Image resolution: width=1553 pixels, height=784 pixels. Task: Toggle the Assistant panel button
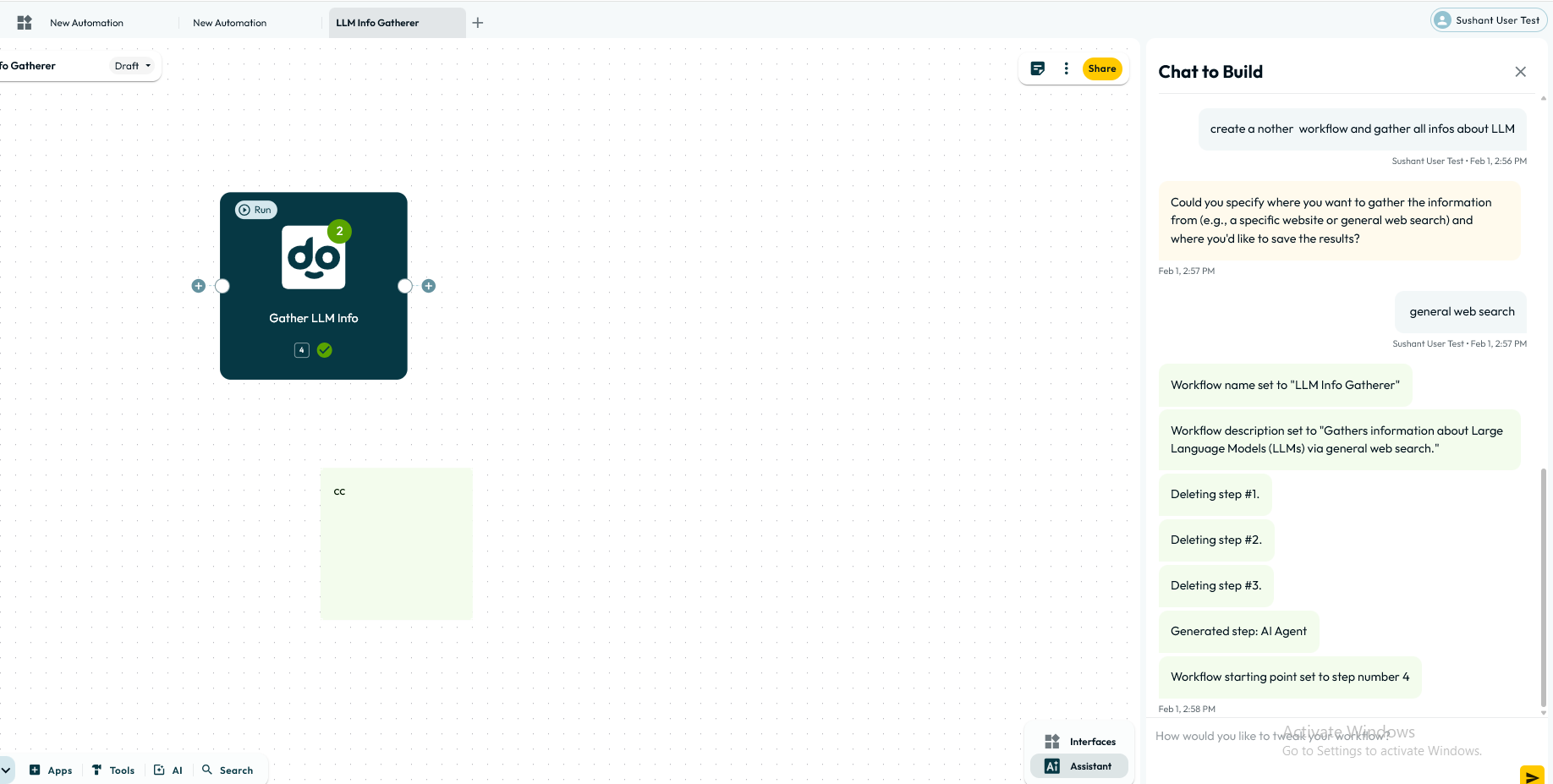point(1079,766)
